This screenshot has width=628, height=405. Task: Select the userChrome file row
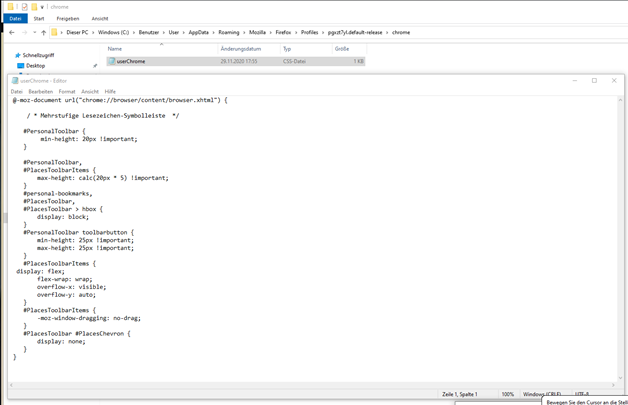tap(236, 61)
